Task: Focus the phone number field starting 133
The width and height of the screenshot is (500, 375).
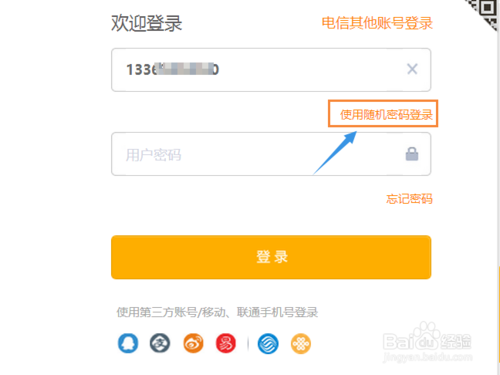Action: pyautogui.click(x=271, y=70)
